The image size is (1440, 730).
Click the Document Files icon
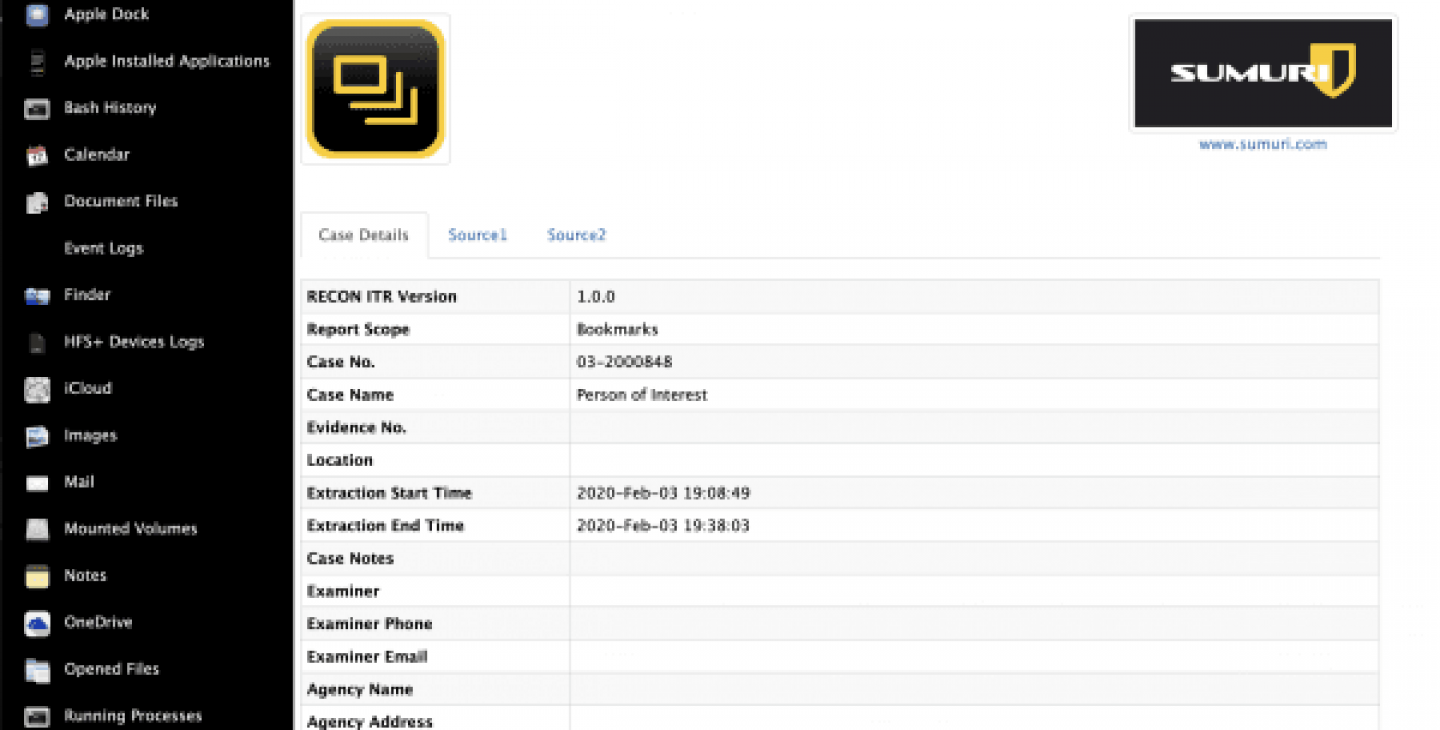(37, 201)
